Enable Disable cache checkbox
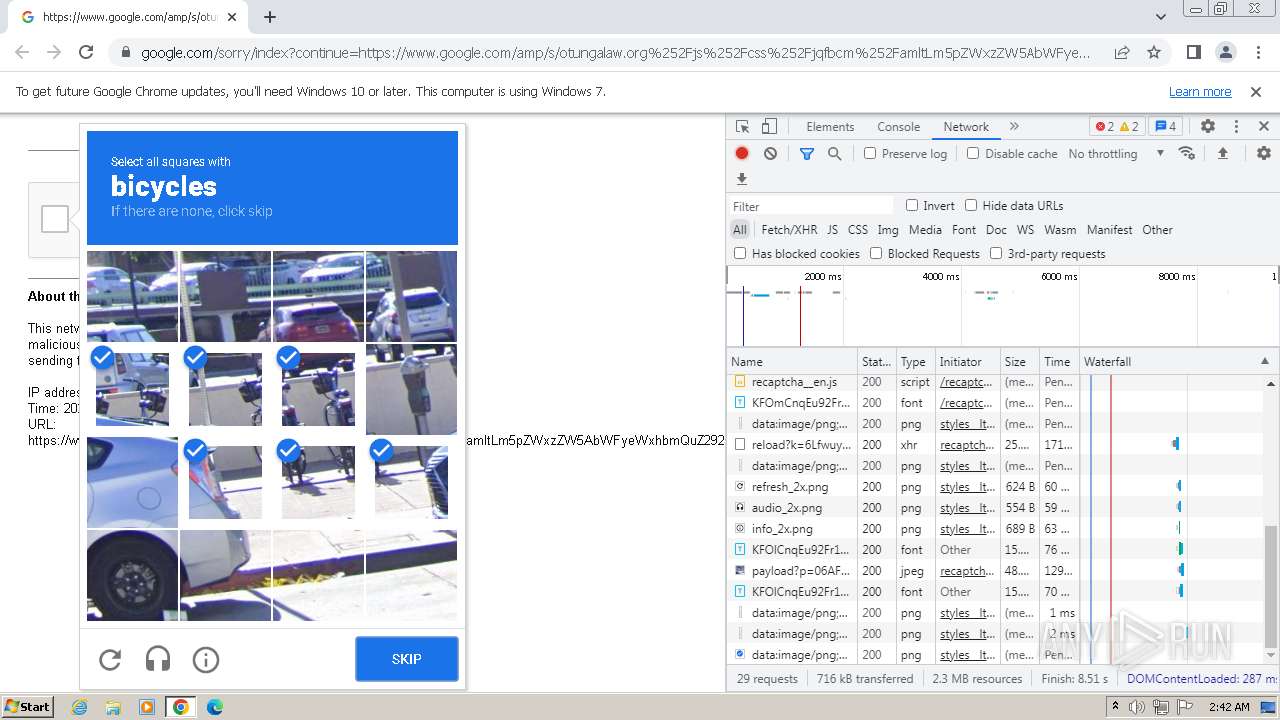Image resolution: width=1280 pixels, height=720 pixels. coord(973,154)
